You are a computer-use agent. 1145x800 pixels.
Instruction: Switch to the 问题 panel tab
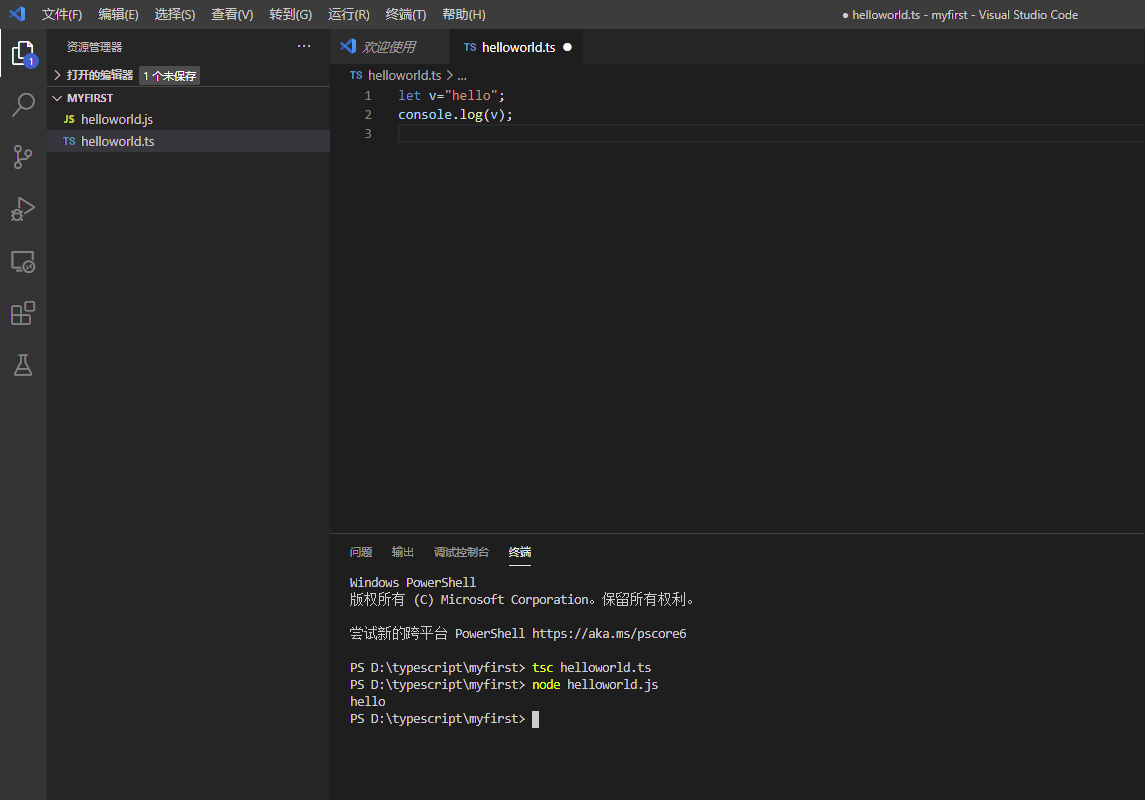tap(361, 552)
